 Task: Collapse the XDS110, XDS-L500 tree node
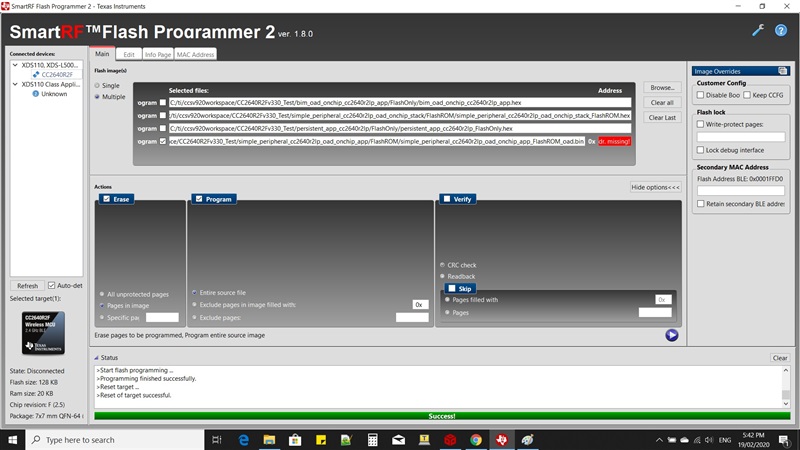pyautogui.click(x=15, y=65)
